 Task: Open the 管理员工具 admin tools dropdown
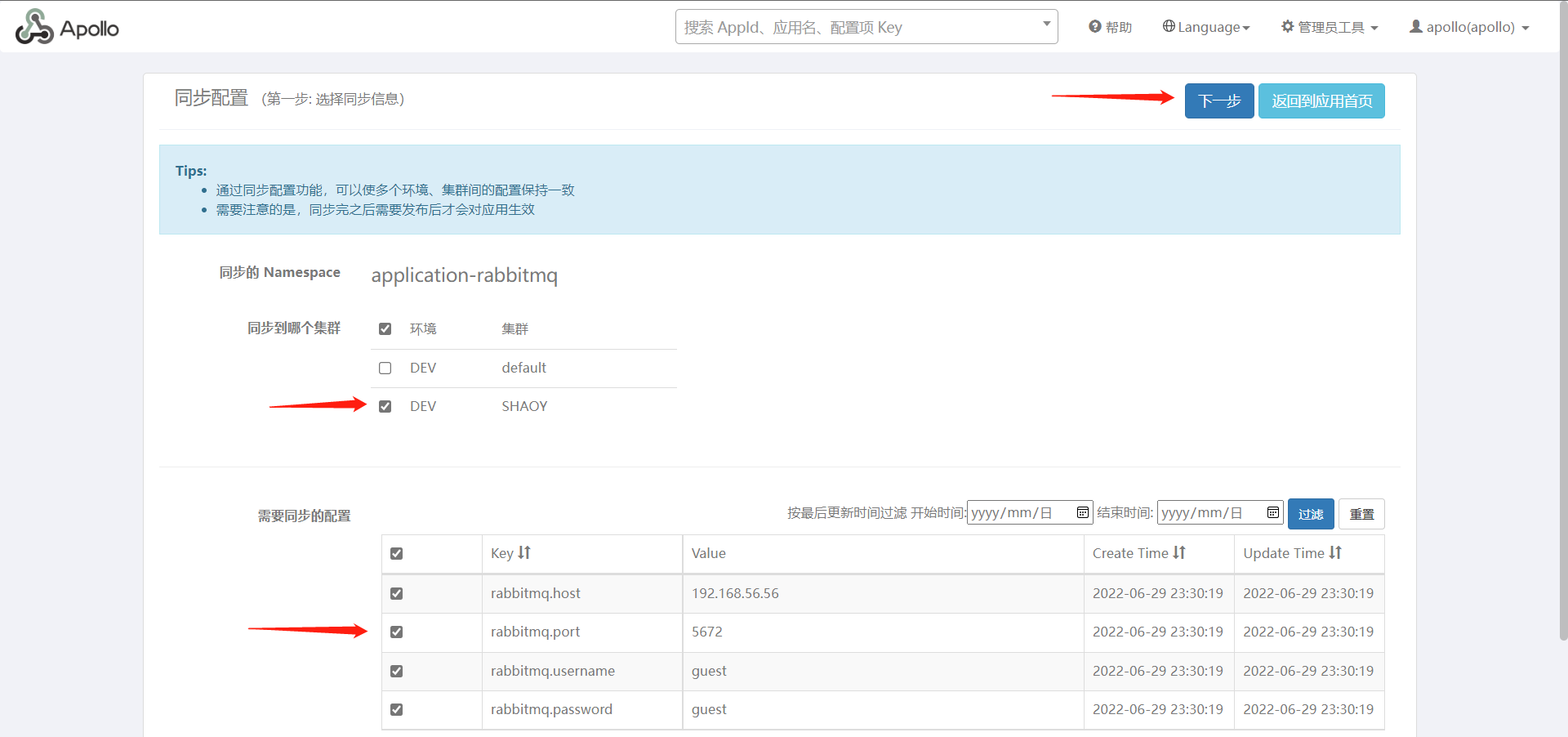[1330, 27]
